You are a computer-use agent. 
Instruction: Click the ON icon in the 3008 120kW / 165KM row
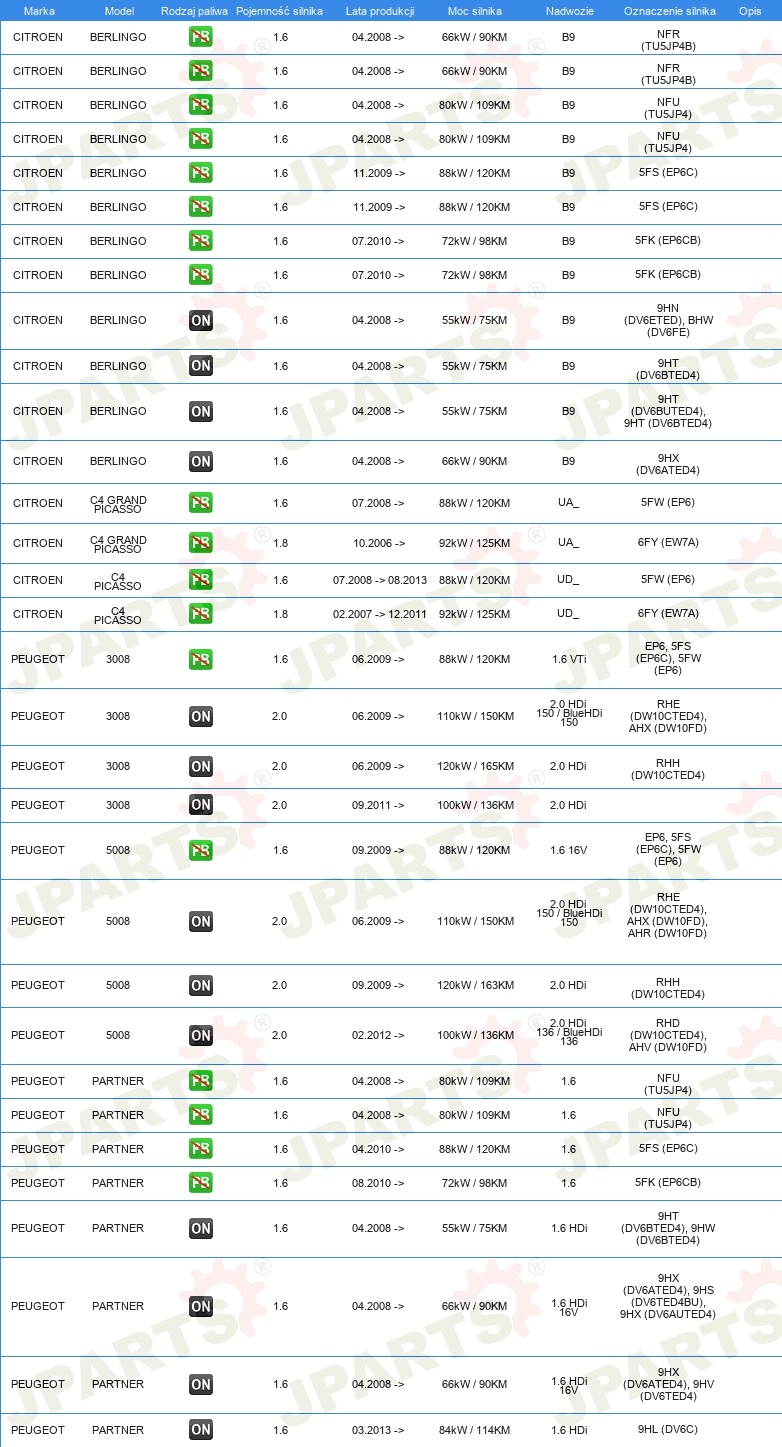pyautogui.click(x=201, y=766)
